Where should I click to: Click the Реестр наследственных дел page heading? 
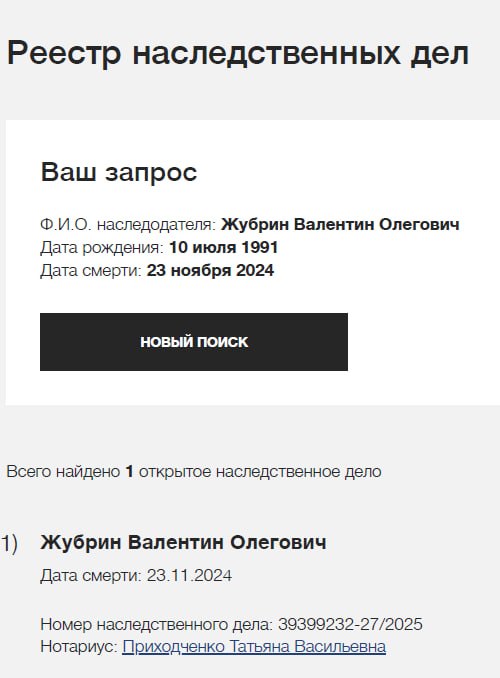[238, 53]
